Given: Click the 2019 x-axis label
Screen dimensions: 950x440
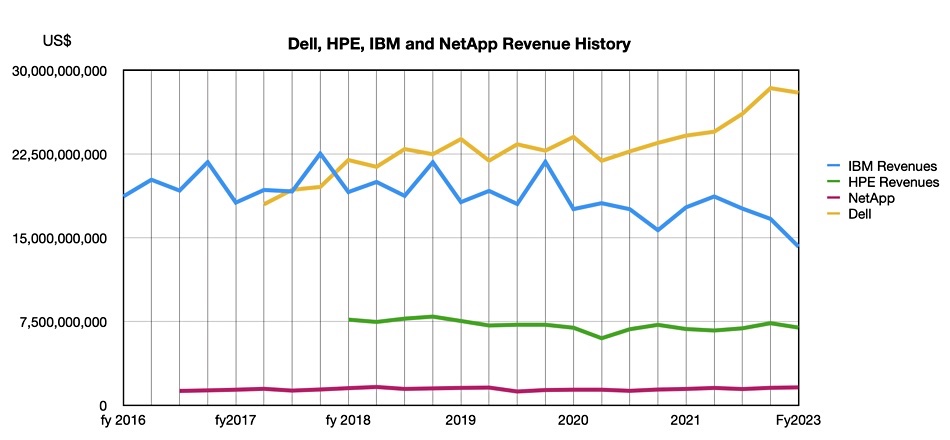Looking at the screenshot, I should 460,420.
